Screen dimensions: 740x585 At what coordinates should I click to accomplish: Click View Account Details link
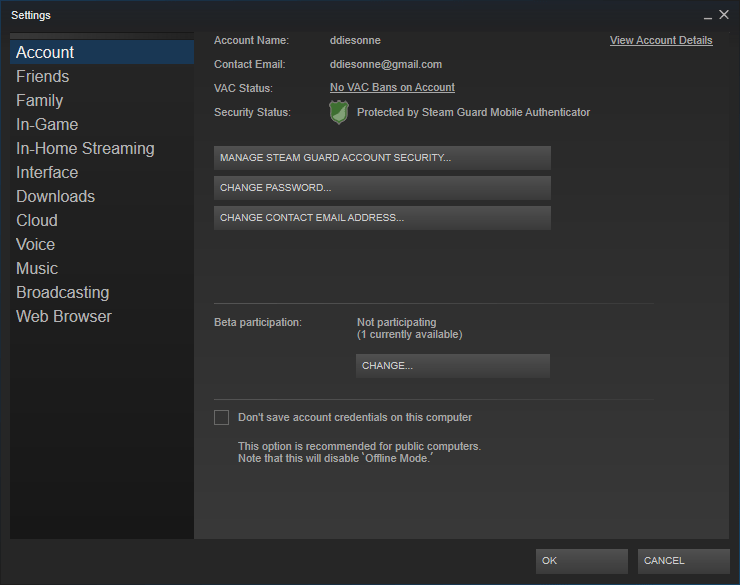(661, 41)
